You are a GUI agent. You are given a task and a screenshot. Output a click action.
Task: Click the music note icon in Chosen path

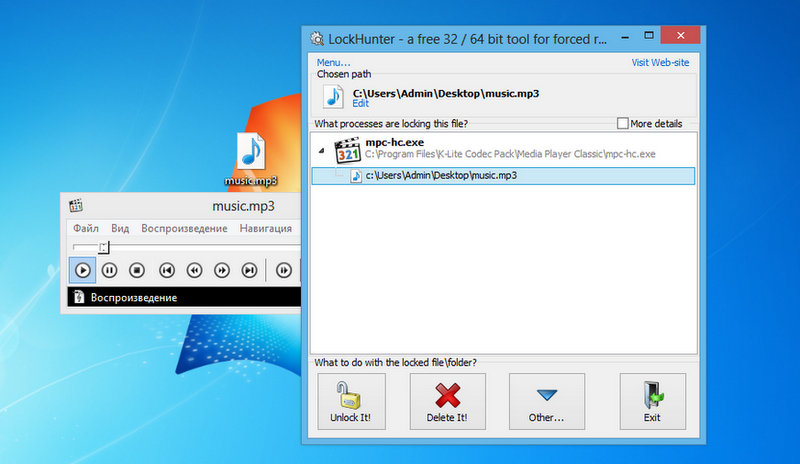point(334,96)
